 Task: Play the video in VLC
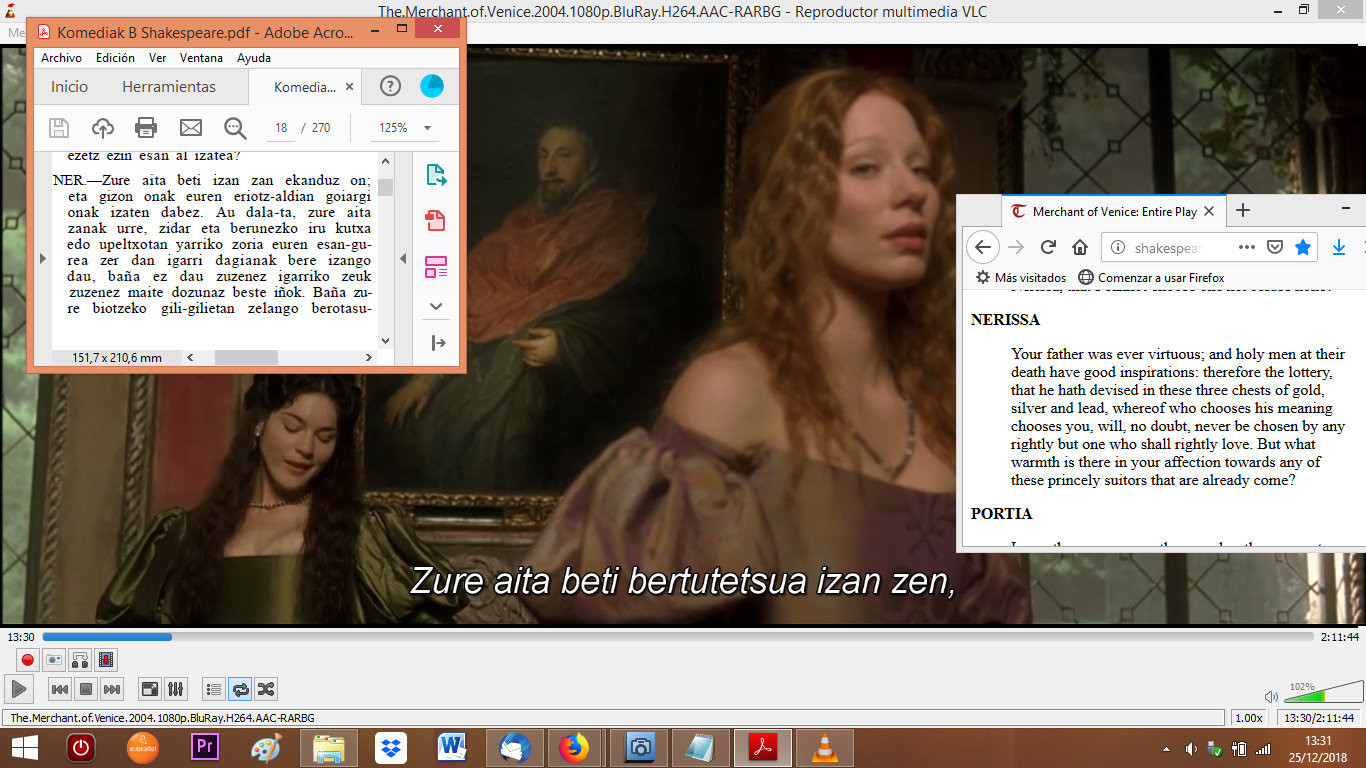pos(19,689)
